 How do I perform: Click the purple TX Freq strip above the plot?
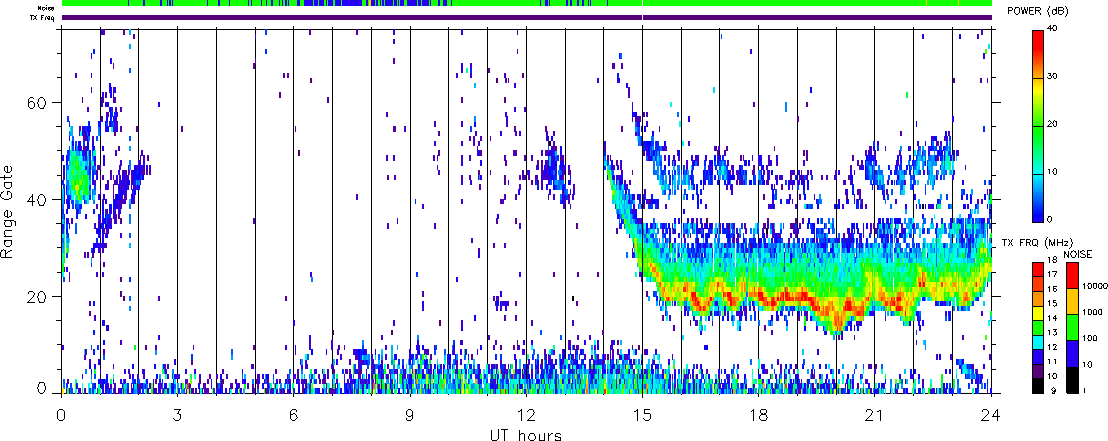(x=526, y=17)
